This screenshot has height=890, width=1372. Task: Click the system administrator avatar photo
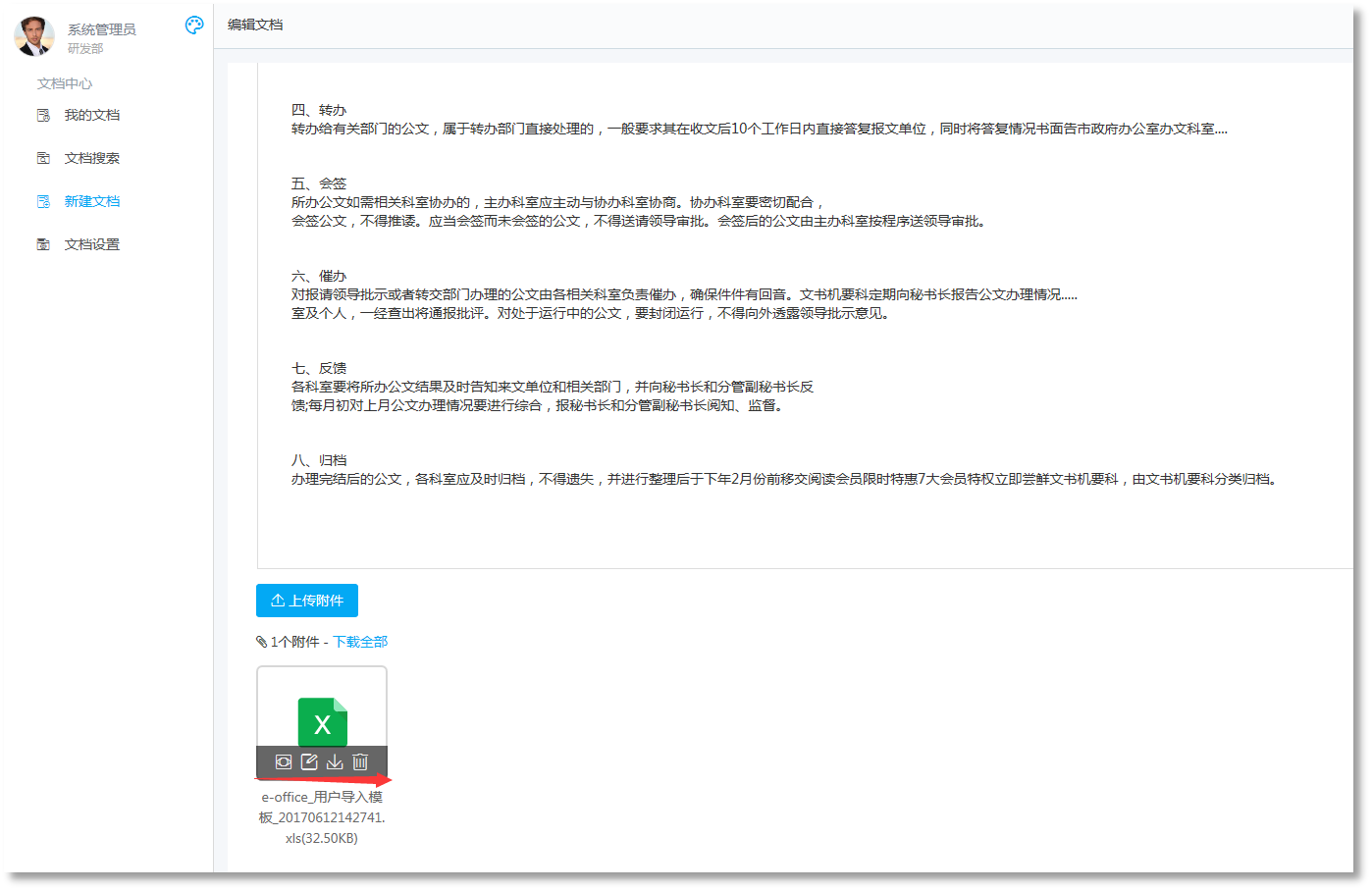pos(34,36)
